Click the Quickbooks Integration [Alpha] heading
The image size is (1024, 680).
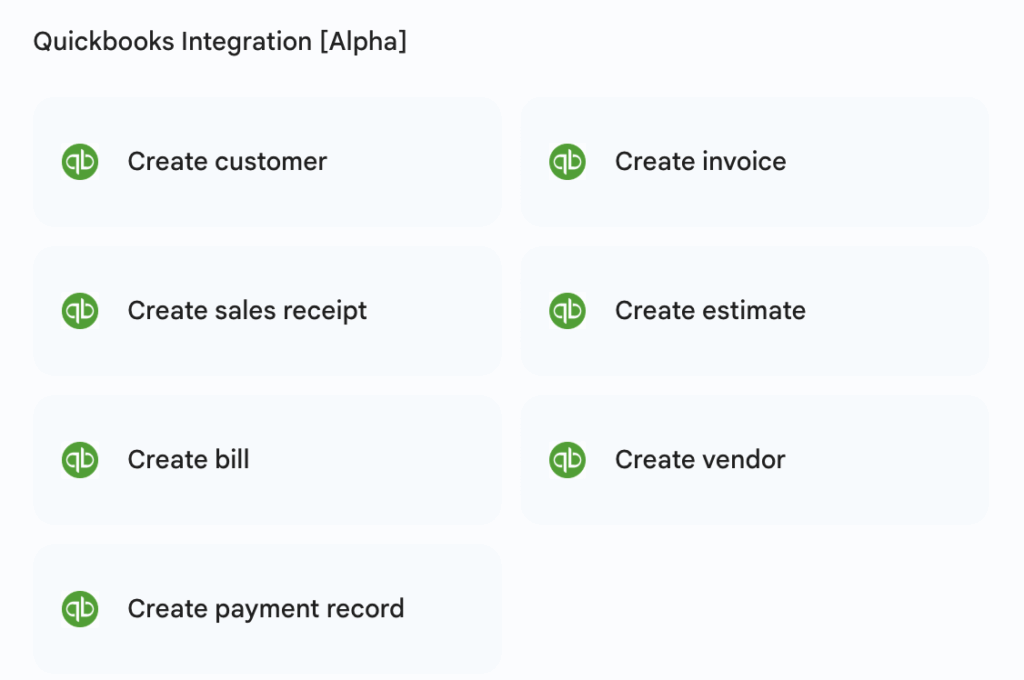click(x=220, y=42)
